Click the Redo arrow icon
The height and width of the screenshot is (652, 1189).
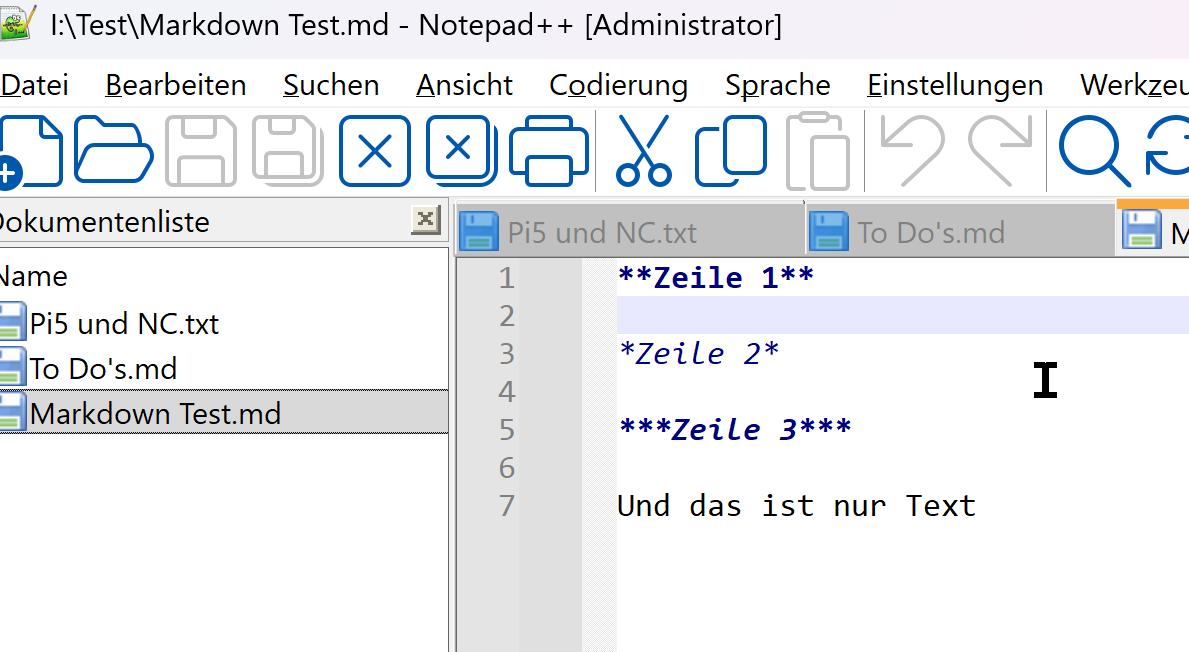coord(1000,151)
